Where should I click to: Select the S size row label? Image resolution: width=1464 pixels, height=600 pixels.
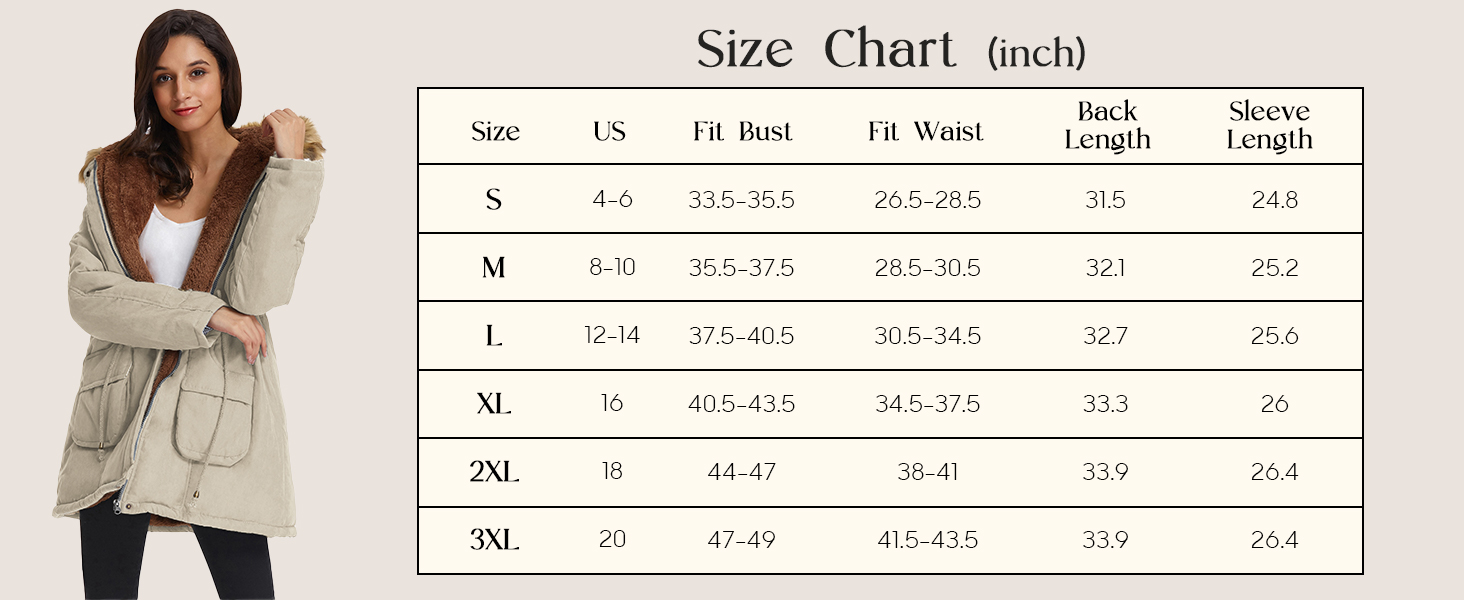point(494,200)
